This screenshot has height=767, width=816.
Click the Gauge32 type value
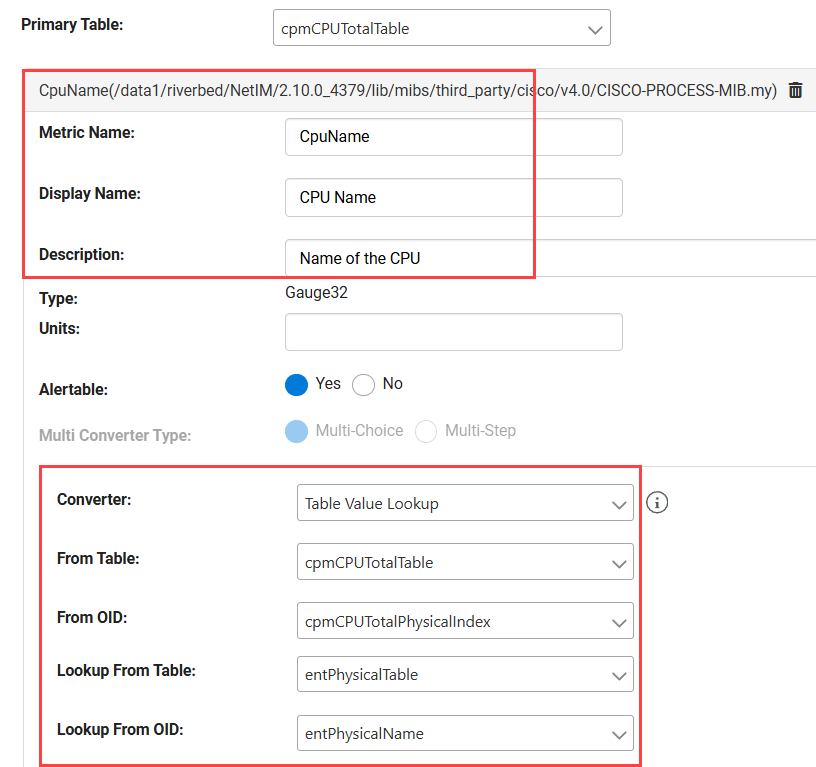pyautogui.click(x=316, y=293)
